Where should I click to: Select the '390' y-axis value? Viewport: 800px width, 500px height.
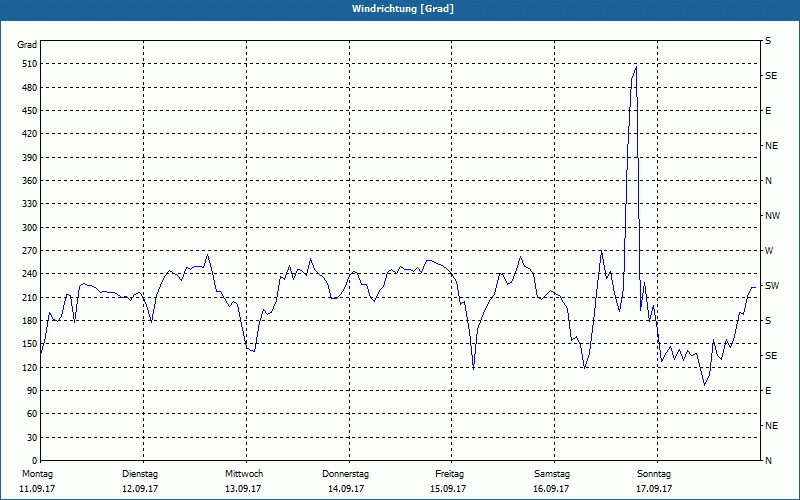point(30,158)
